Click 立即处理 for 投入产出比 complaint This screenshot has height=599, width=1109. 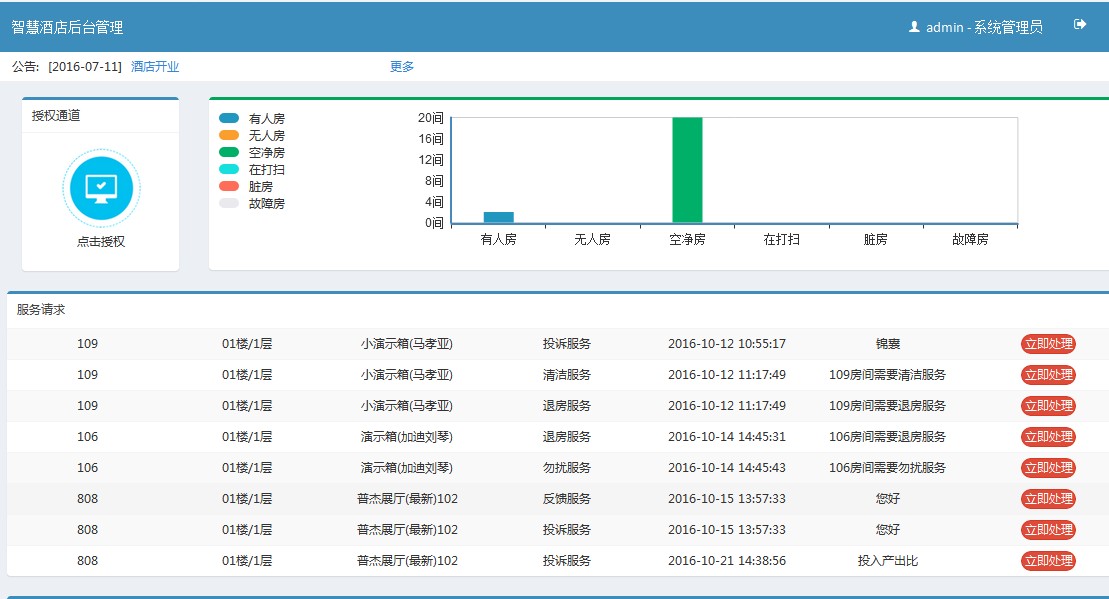1048,561
